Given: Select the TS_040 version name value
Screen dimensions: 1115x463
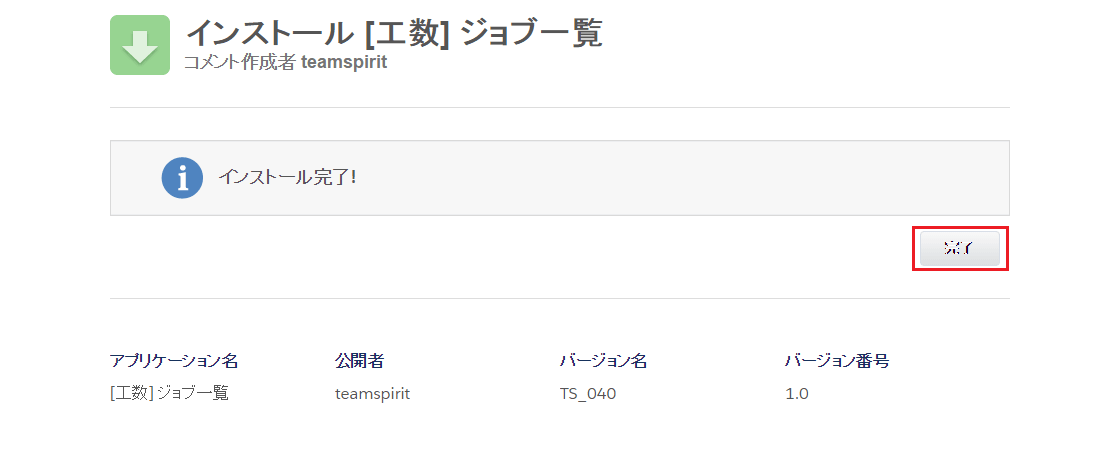Looking at the screenshot, I should click(588, 393).
